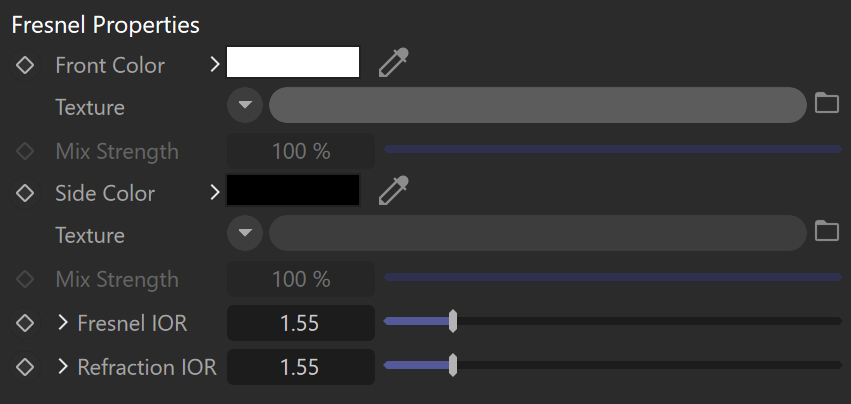Browse folder for the Side Color texture
The height and width of the screenshot is (404, 851).
pos(827,231)
